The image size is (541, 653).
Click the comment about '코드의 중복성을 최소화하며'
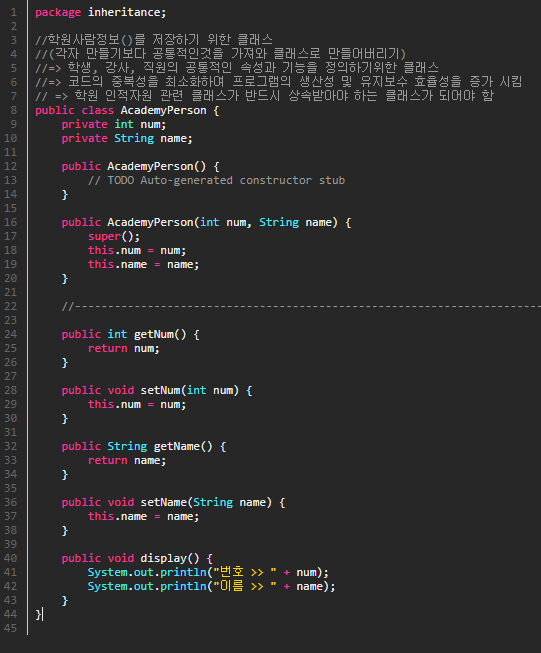pos(146,82)
